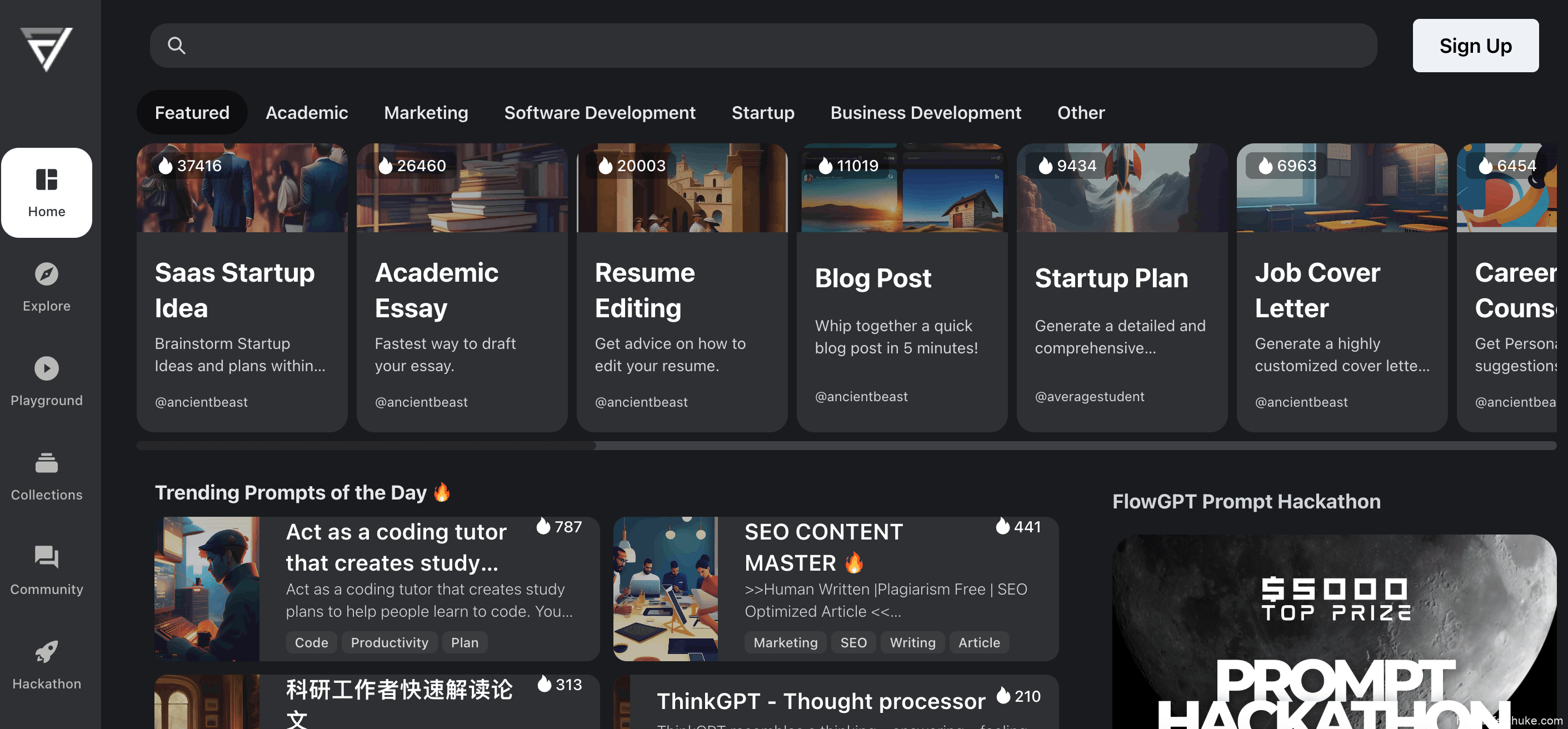Click the Home dashboard icon

(x=46, y=179)
